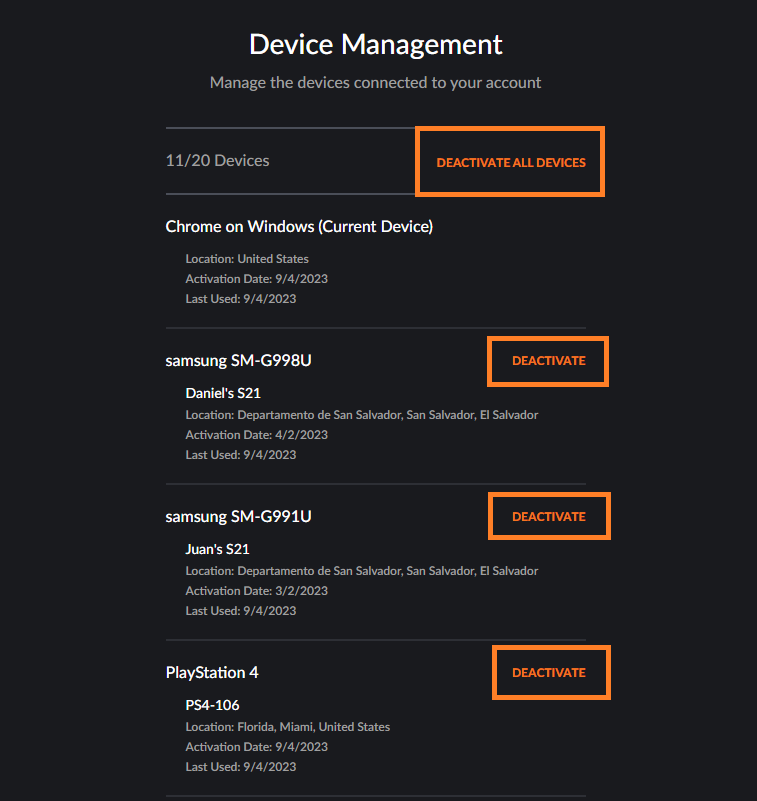Click the samsung SM-G991U device name

point(239,516)
